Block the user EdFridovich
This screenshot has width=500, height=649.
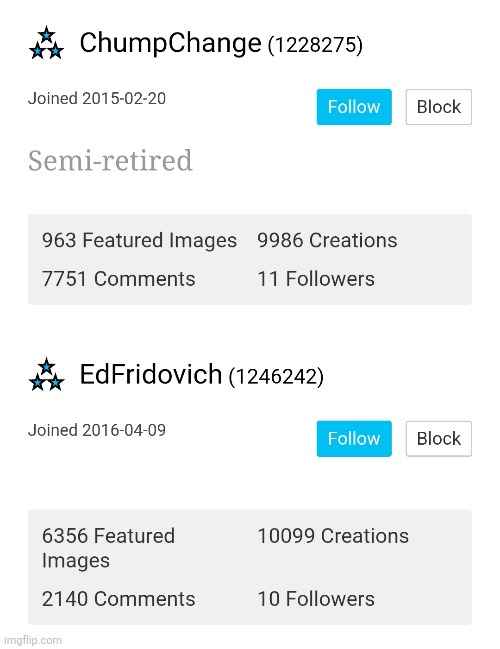pyautogui.click(x=438, y=439)
